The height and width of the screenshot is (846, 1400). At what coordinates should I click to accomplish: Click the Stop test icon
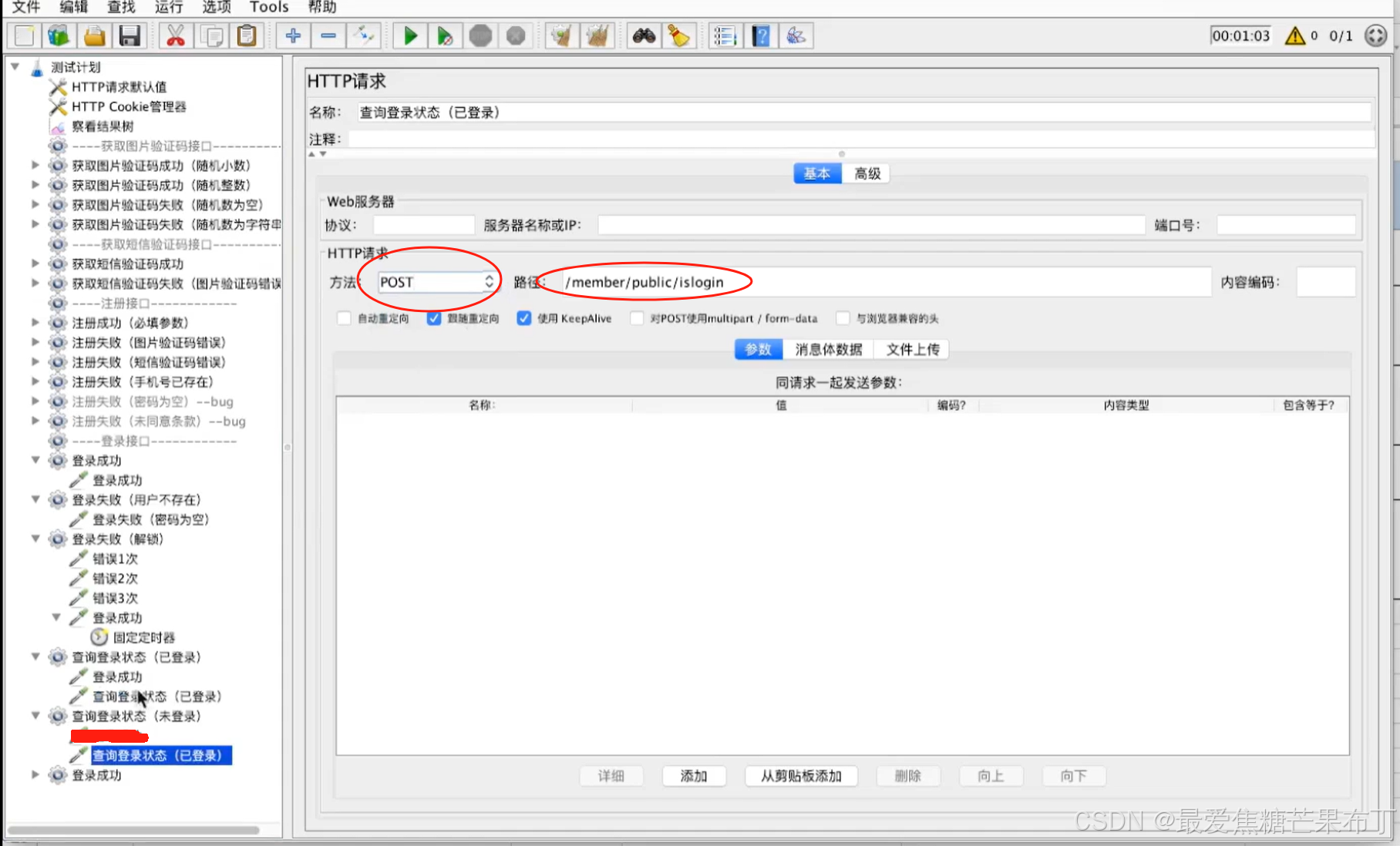coord(480,35)
